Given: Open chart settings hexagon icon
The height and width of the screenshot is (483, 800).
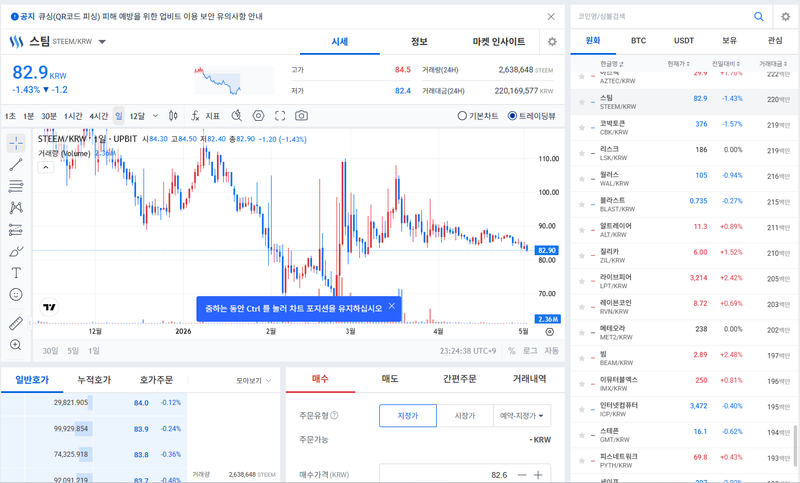Looking at the screenshot, I should tap(259, 116).
